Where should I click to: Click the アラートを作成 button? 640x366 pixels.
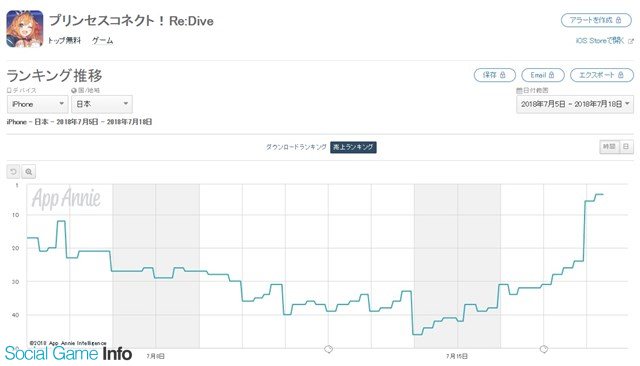point(596,20)
